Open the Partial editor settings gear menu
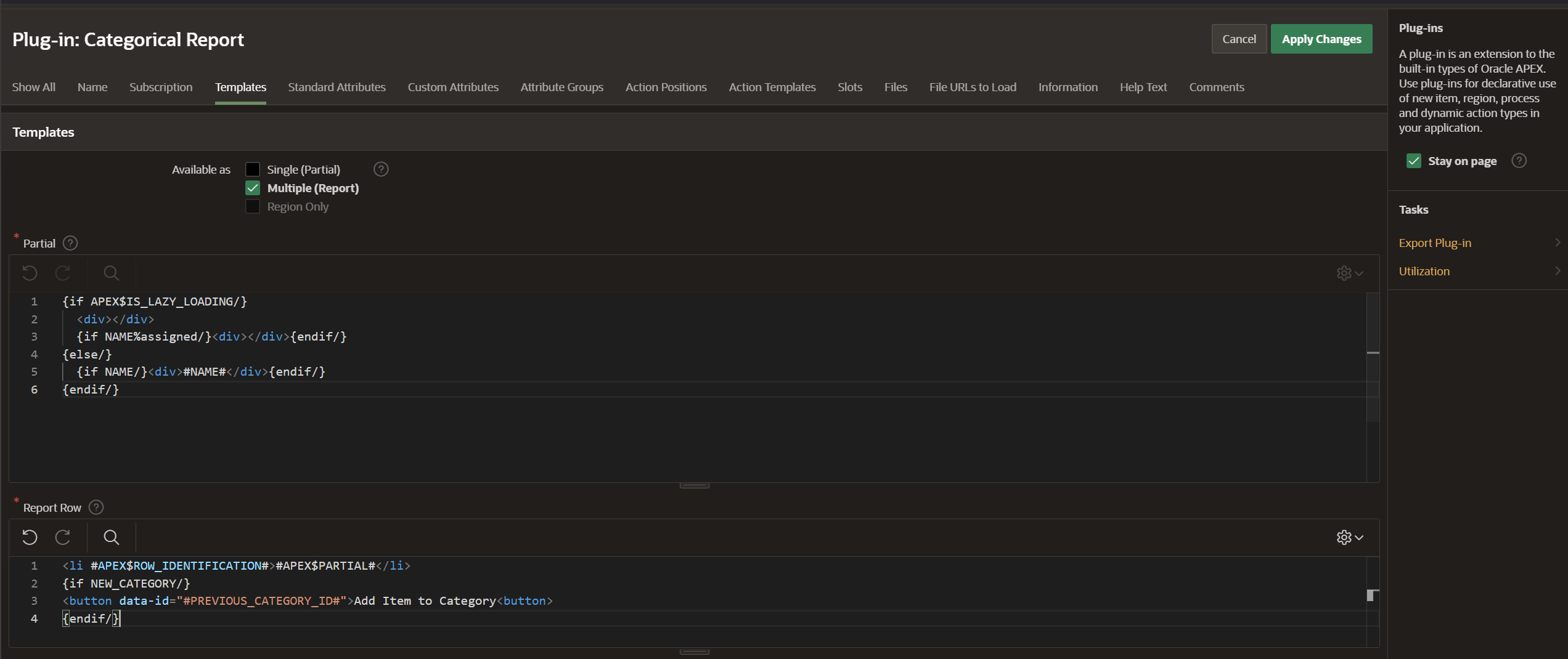The height and width of the screenshot is (659, 1568). click(1350, 273)
